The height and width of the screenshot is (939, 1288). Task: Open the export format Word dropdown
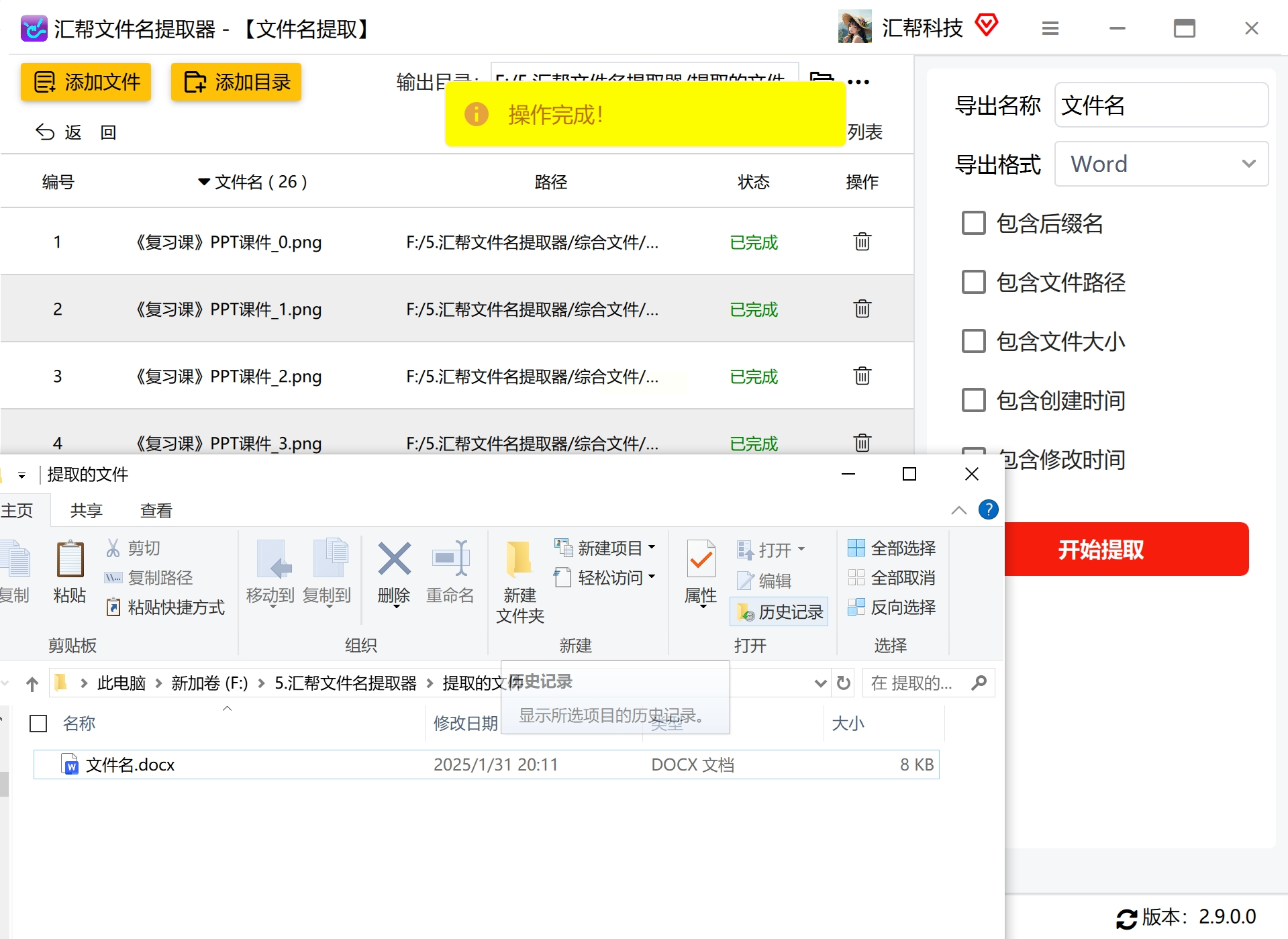pos(1160,164)
